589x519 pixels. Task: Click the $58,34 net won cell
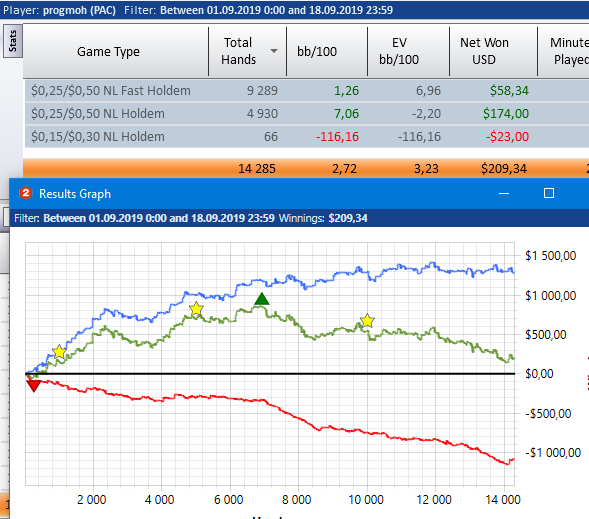click(x=509, y=91)
